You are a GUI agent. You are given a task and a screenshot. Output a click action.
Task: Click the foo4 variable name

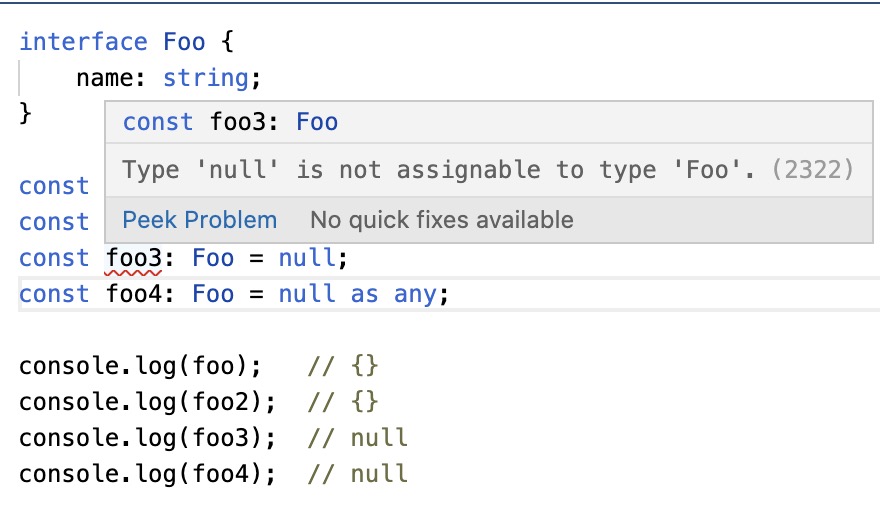pos(134,294)
